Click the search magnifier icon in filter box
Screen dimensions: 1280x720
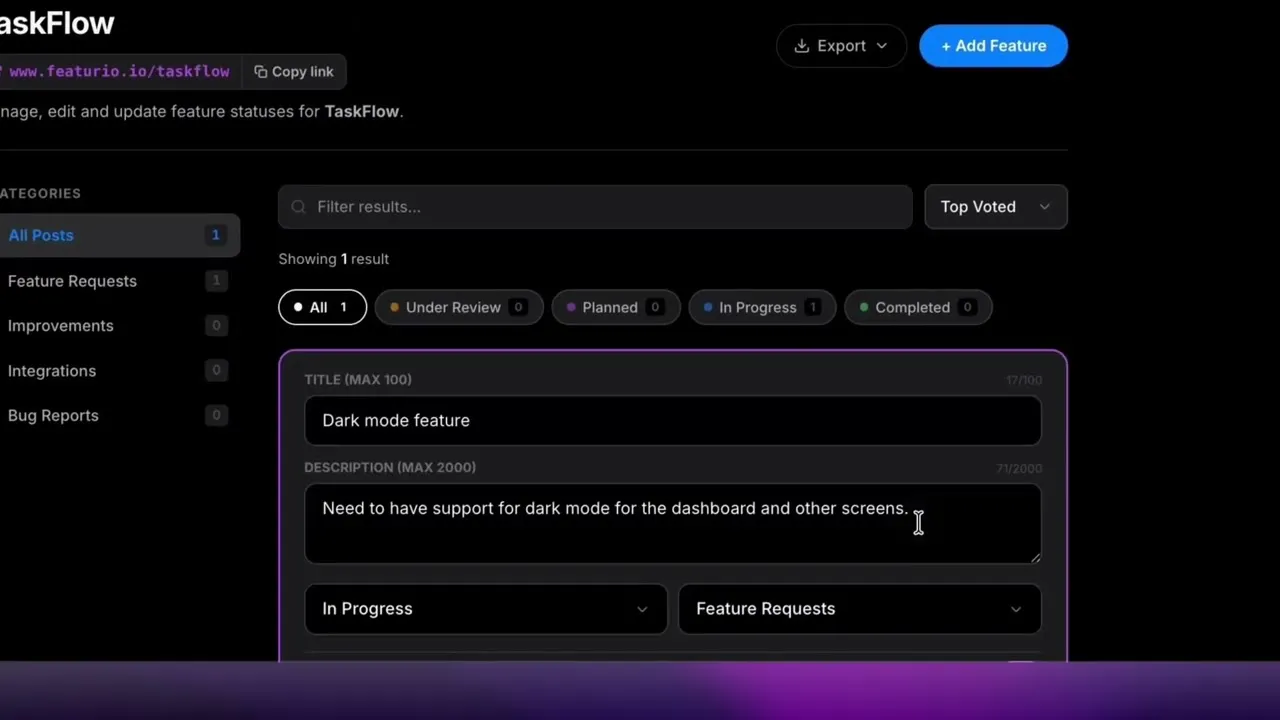[x=298, y=207]
